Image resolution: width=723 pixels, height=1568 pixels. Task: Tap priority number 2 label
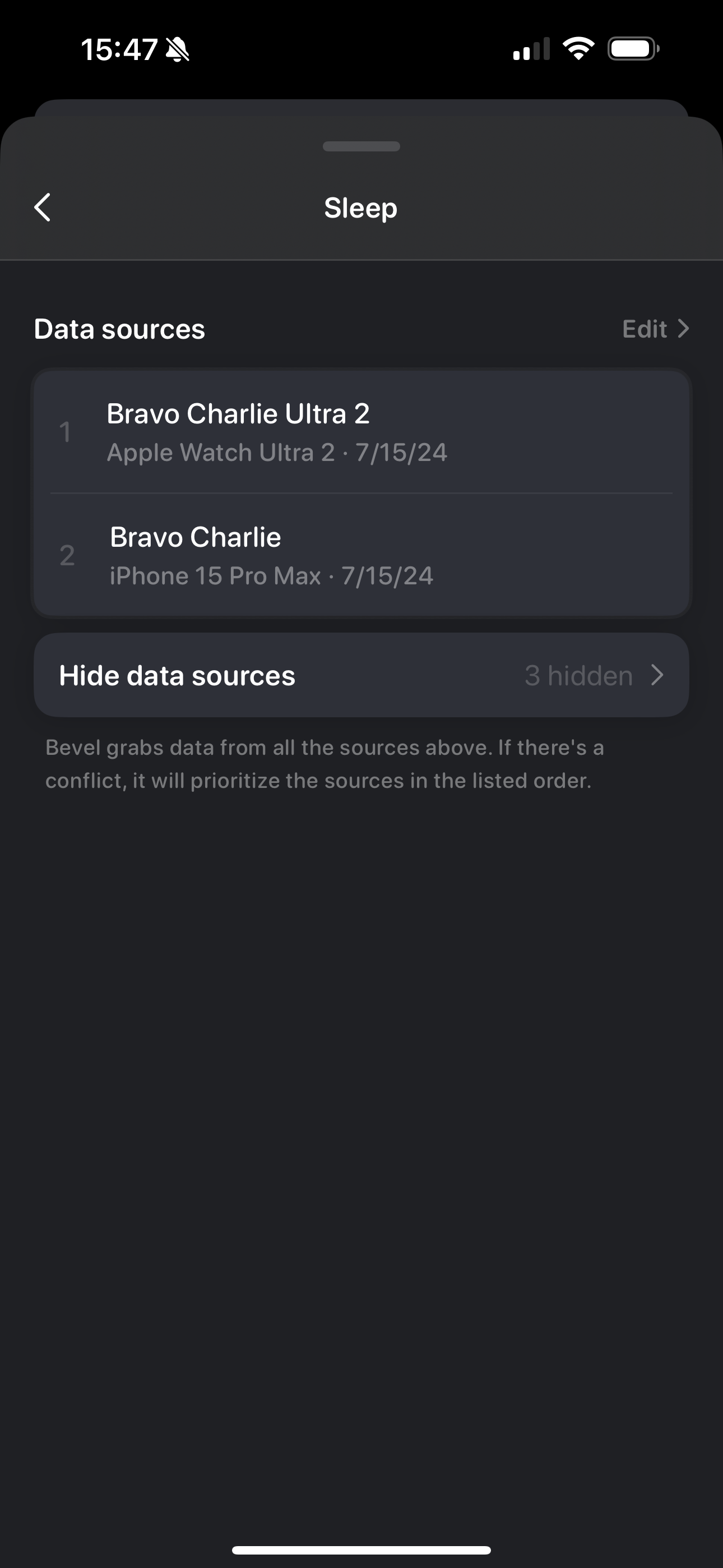click(x=67, y=555)
